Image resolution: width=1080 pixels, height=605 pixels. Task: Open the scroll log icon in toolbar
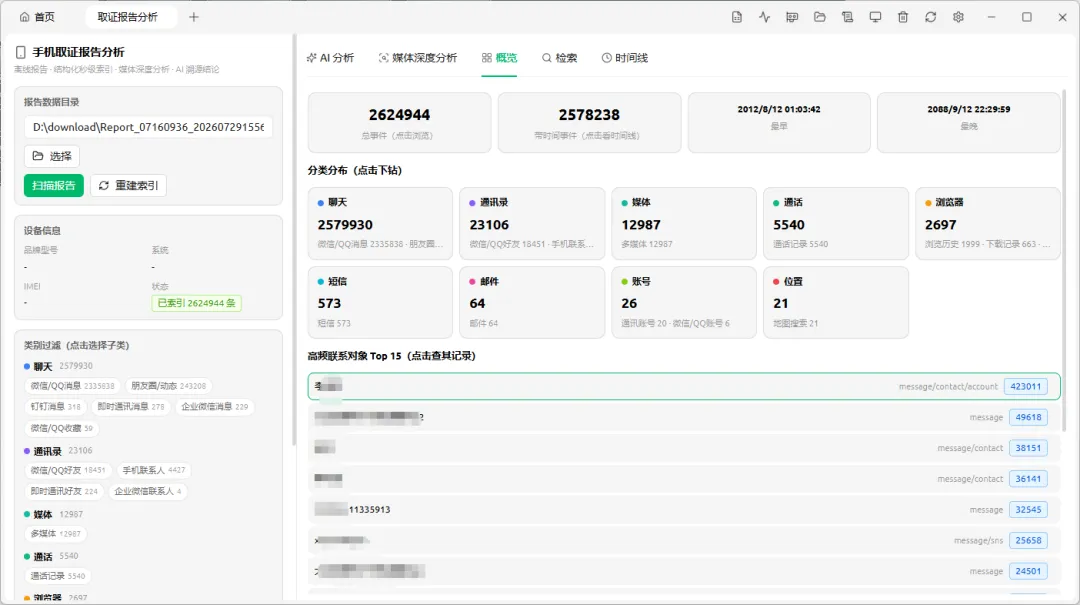847,17
